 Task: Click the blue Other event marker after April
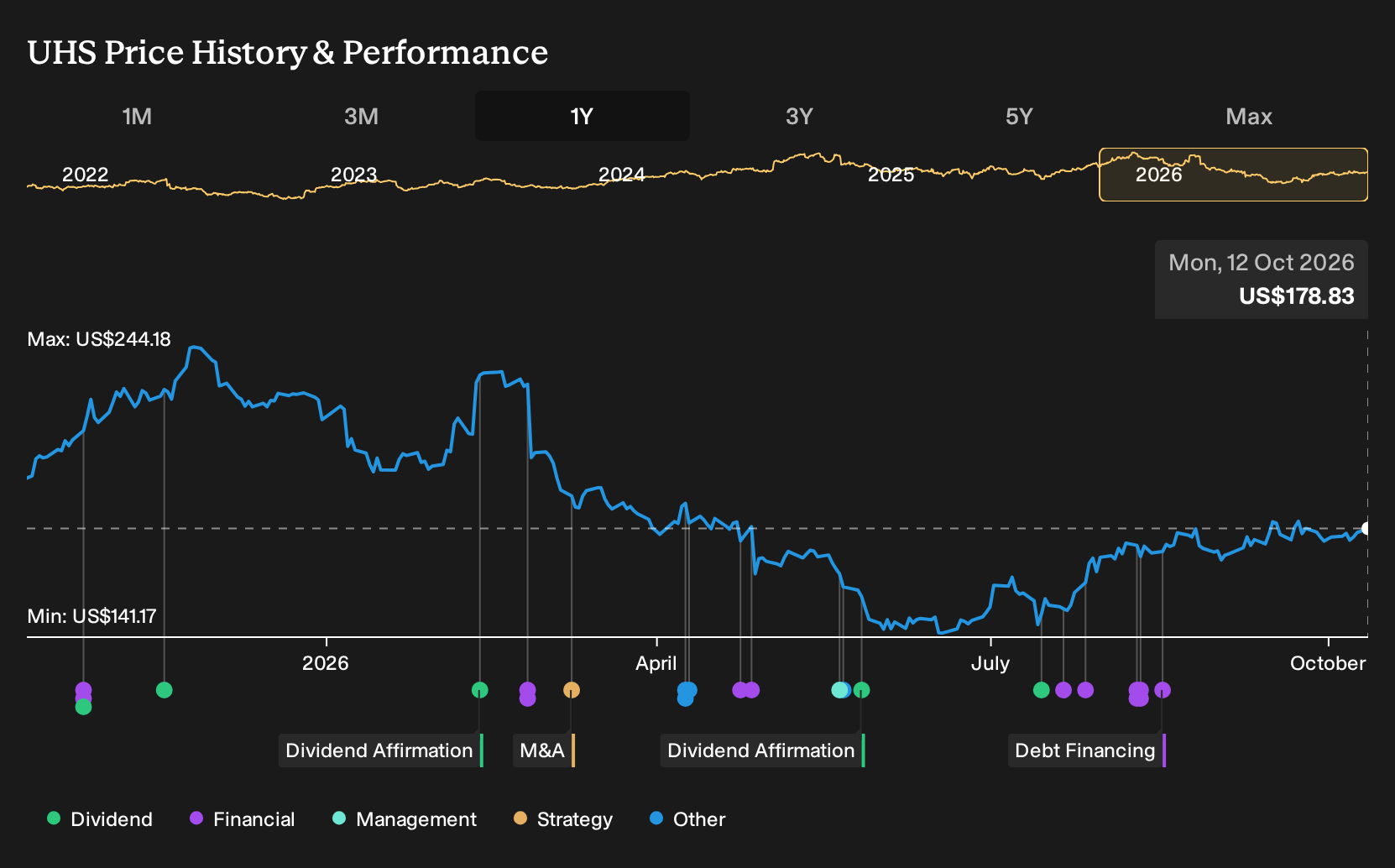(x=687, y=692)
